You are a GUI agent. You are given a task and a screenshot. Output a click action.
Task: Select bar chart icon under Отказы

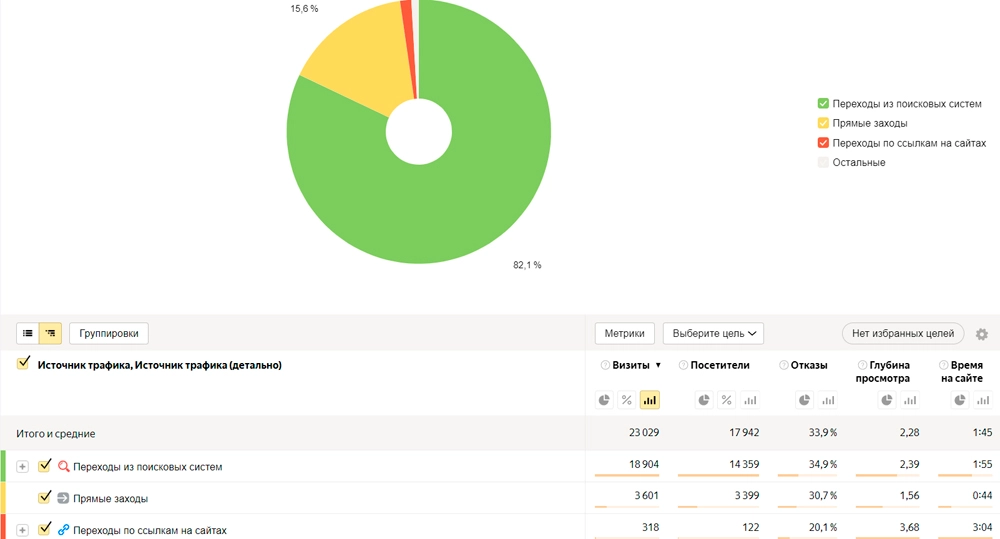pos(828,400)
